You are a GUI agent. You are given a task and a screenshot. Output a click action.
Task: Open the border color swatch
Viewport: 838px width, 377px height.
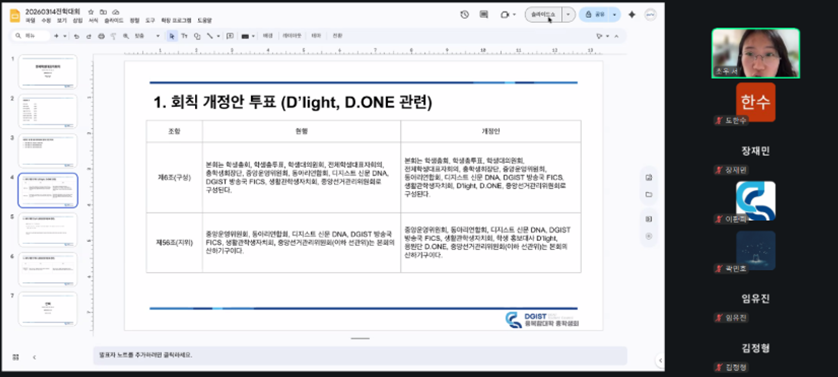245,36
